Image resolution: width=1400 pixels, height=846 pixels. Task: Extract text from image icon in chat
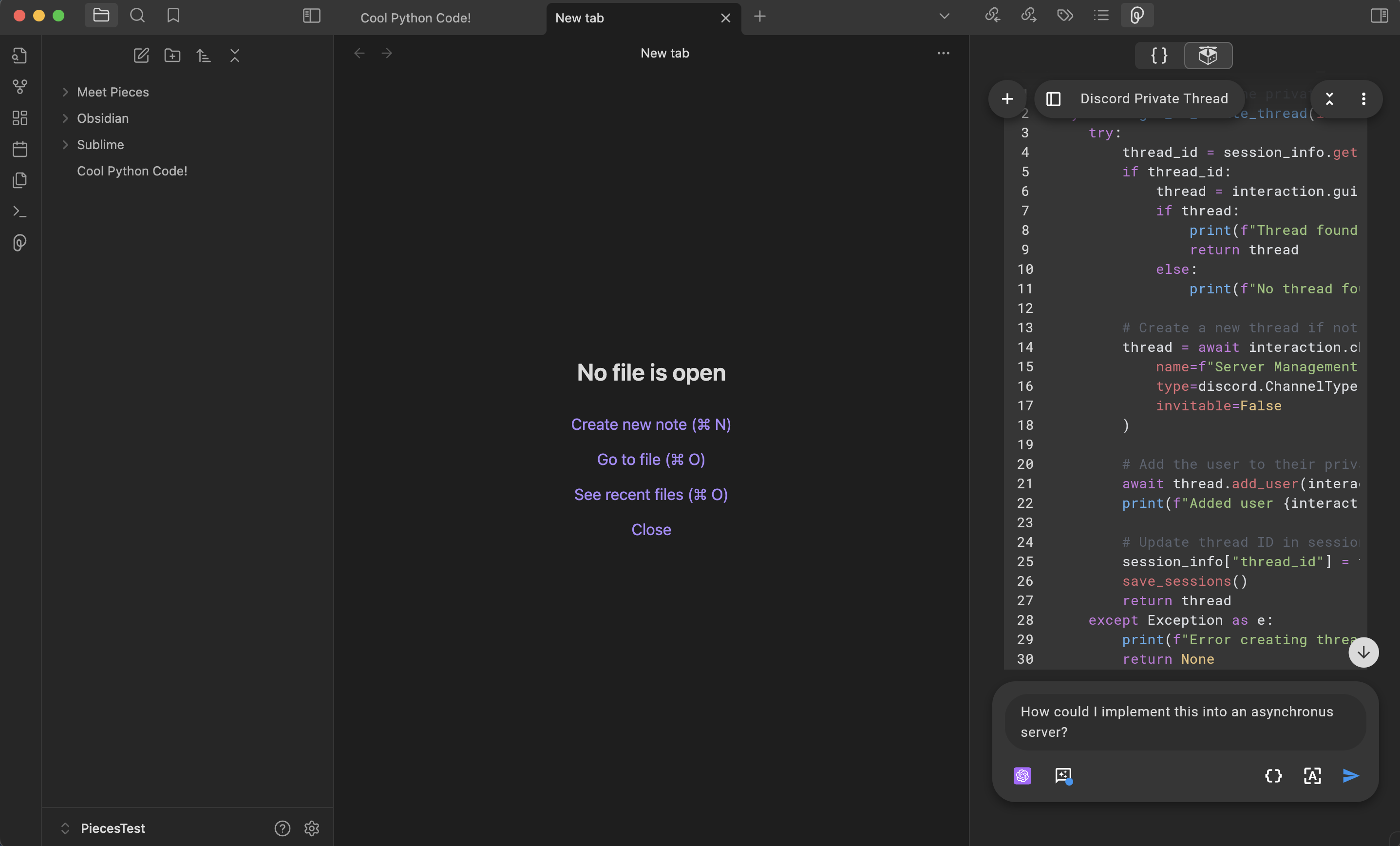(1312, 775)
